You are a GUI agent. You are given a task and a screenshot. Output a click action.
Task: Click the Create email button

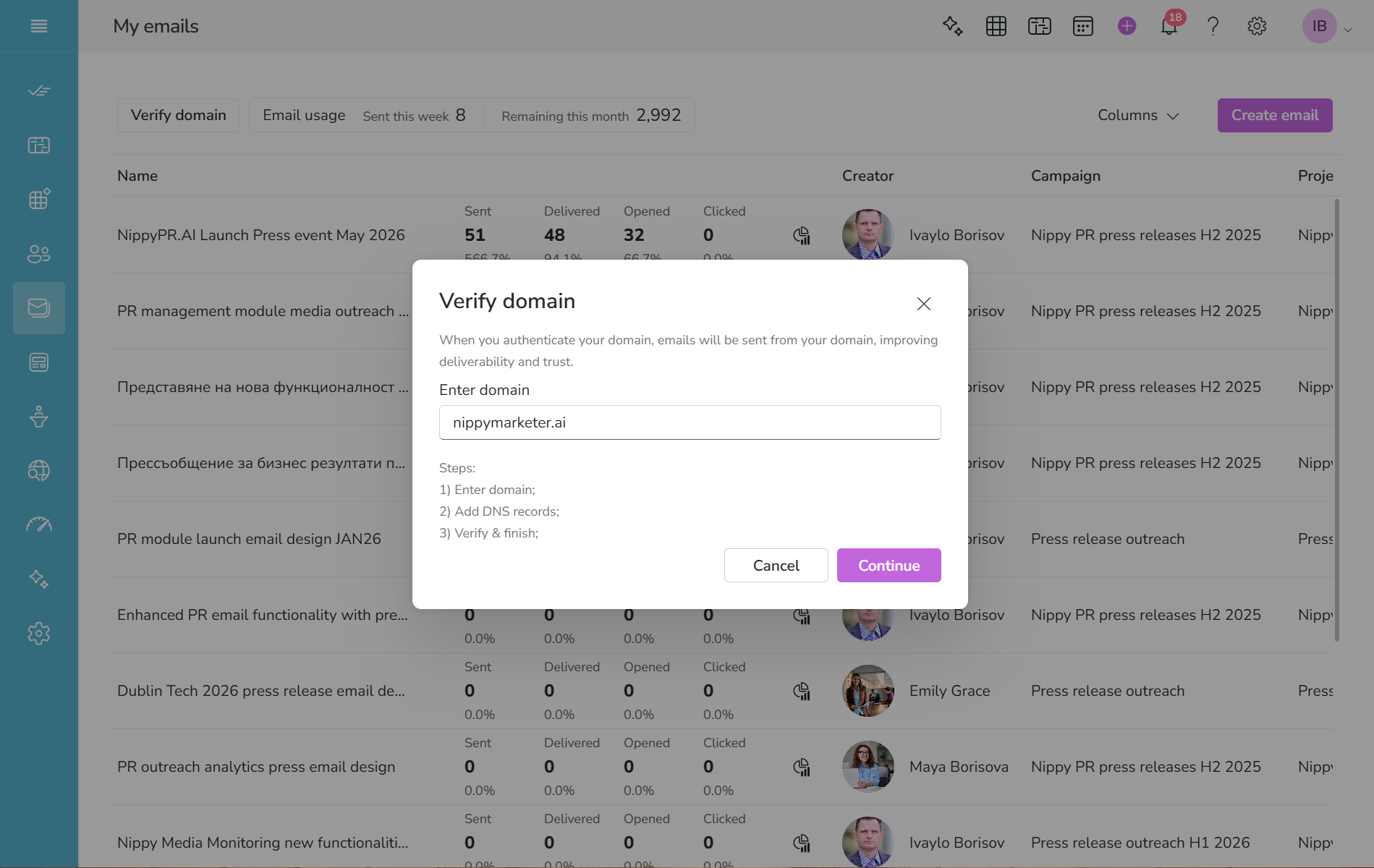pyautogui.click(x=1275, y=115)
